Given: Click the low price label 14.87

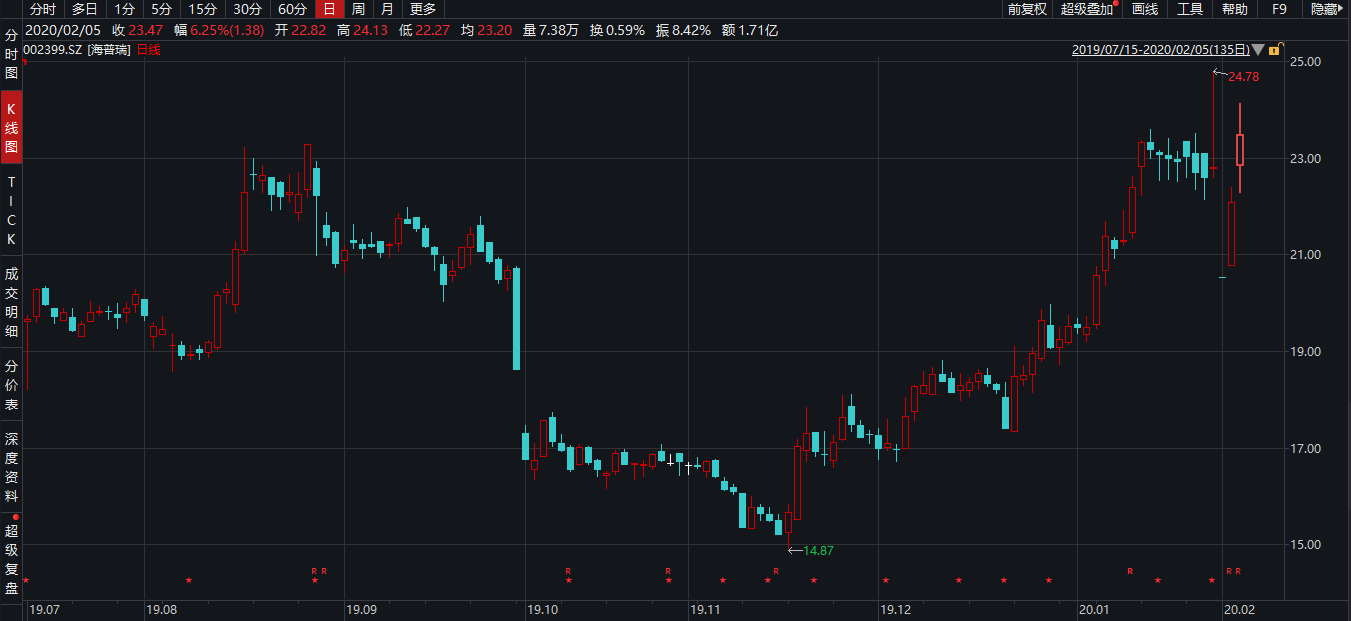Looking at the screenshot, I should 818,550.
